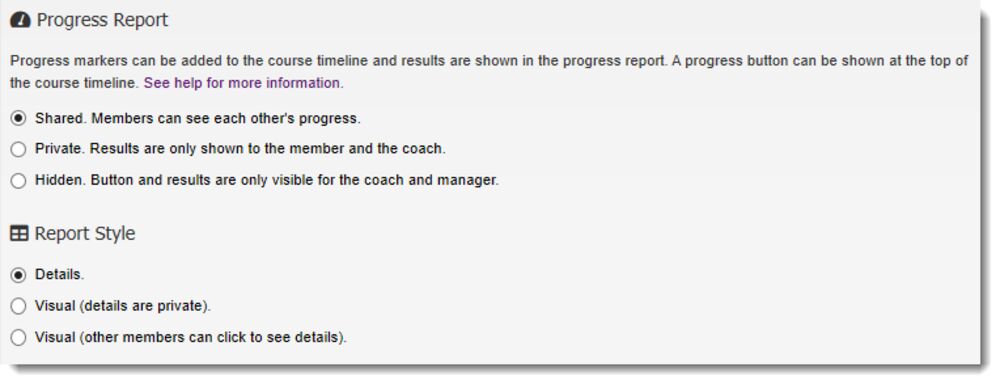1000x384 pixels.
Task: Click the 'Visual (details are private).' label text
Action: 122,306
